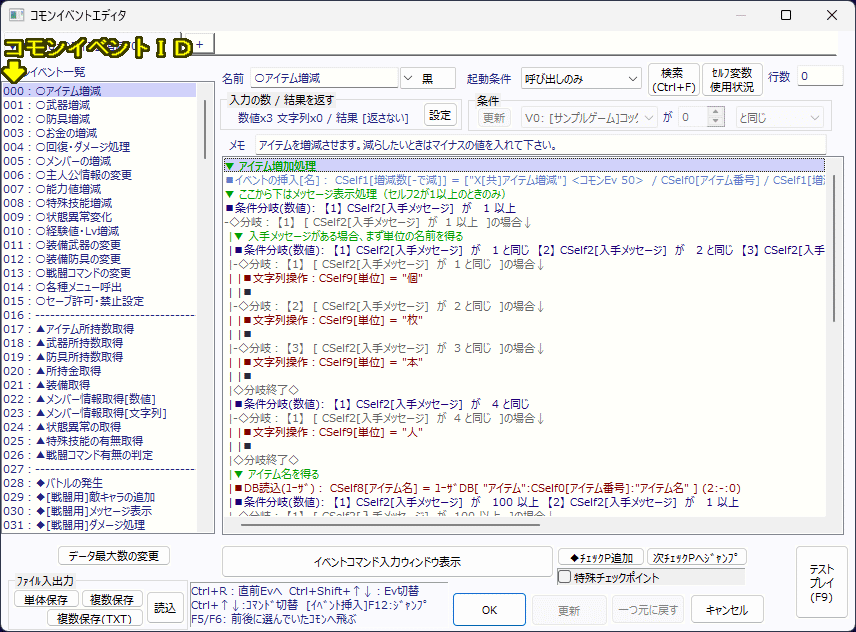Image resolution: width=856 pixels, height=632 pixels.
Task: Click the 検索 (Ctrl+F) search button
Action: (673, 79)
